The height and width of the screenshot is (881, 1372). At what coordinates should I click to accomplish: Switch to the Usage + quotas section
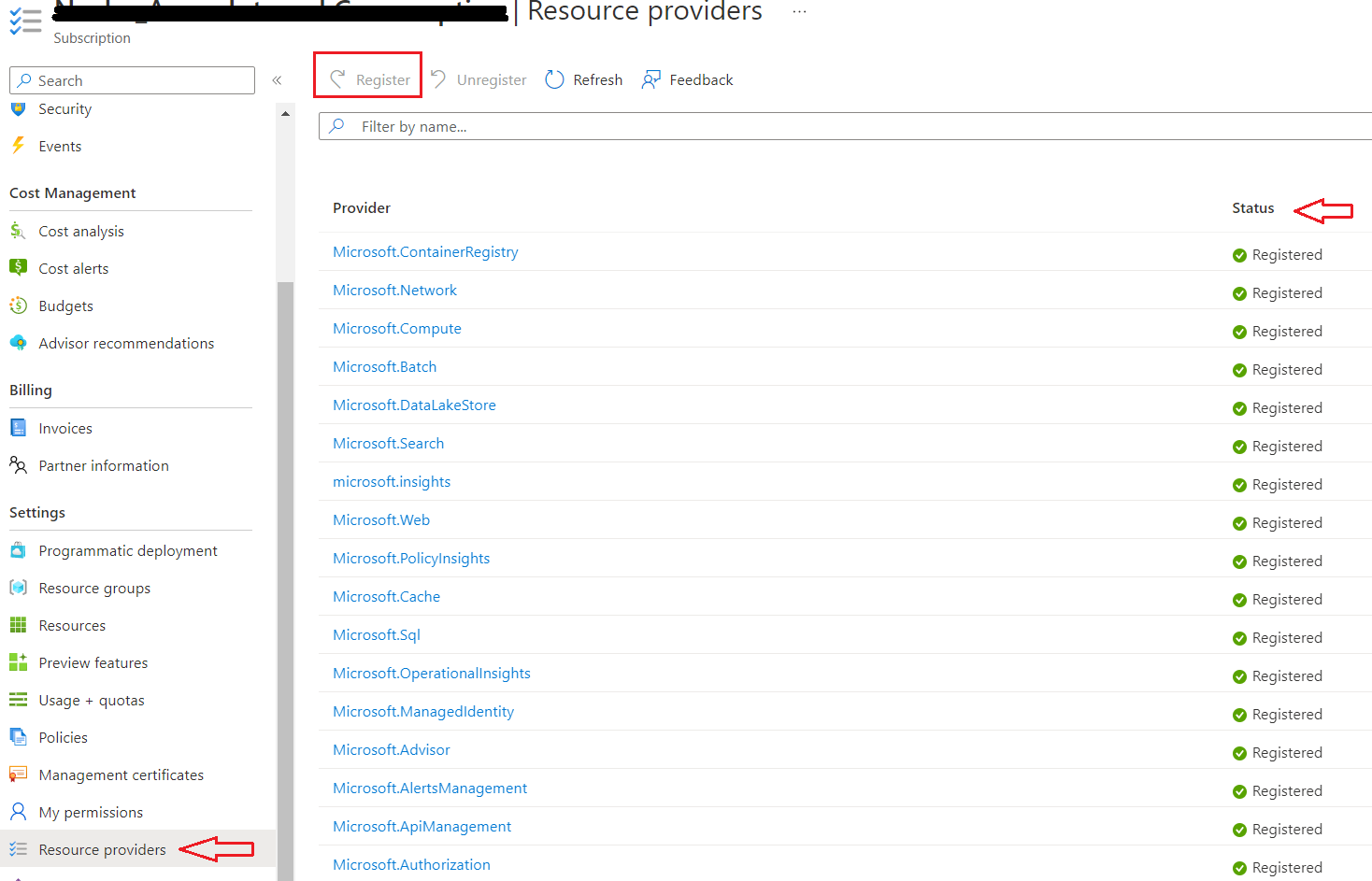click(x=91, y=700)
